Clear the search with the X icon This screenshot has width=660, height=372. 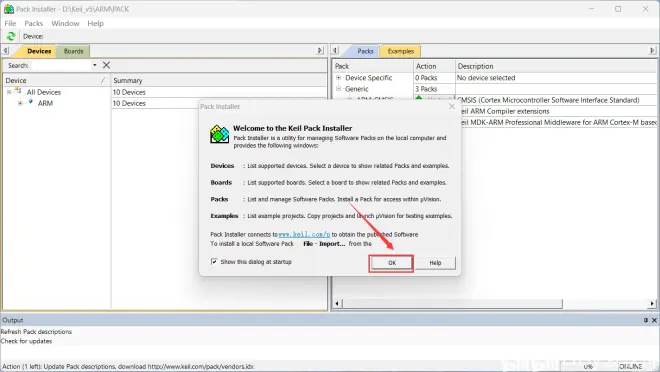pos(106,65)
